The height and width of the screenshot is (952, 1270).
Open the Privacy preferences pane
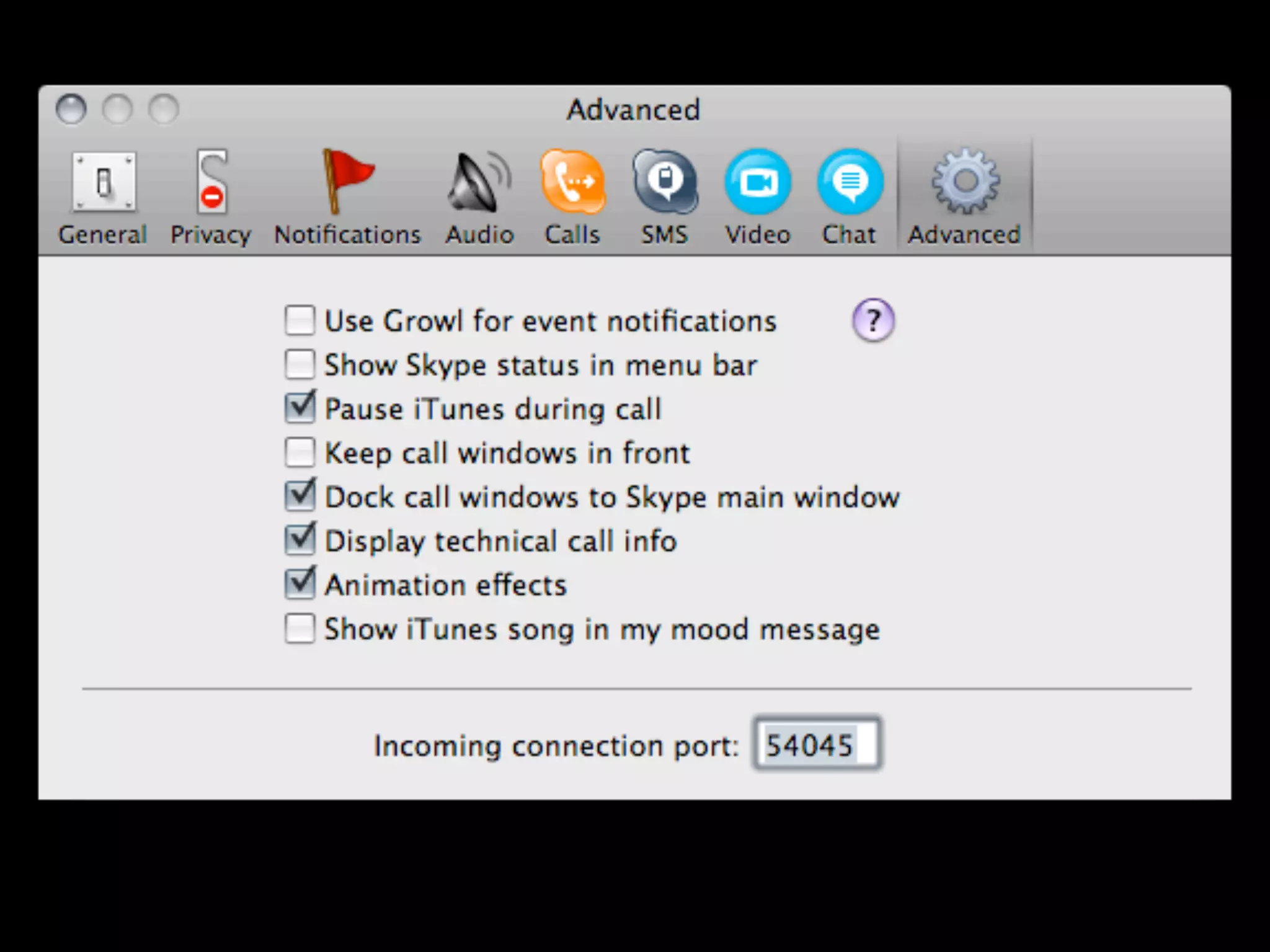[x=211, y=198]
